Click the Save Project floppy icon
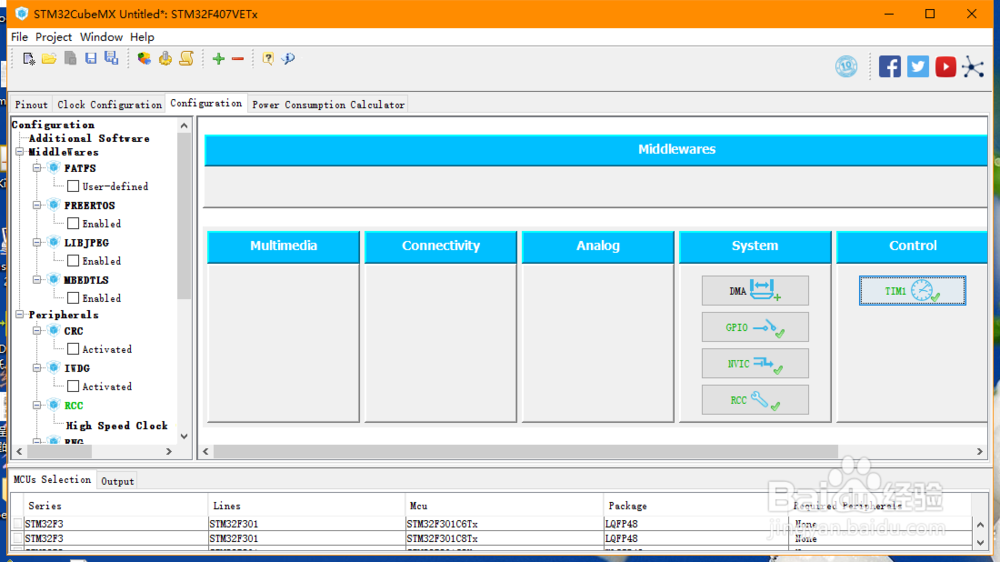Image resolution: width=1000 pixels, height=562 pixels. click(91, 59)
